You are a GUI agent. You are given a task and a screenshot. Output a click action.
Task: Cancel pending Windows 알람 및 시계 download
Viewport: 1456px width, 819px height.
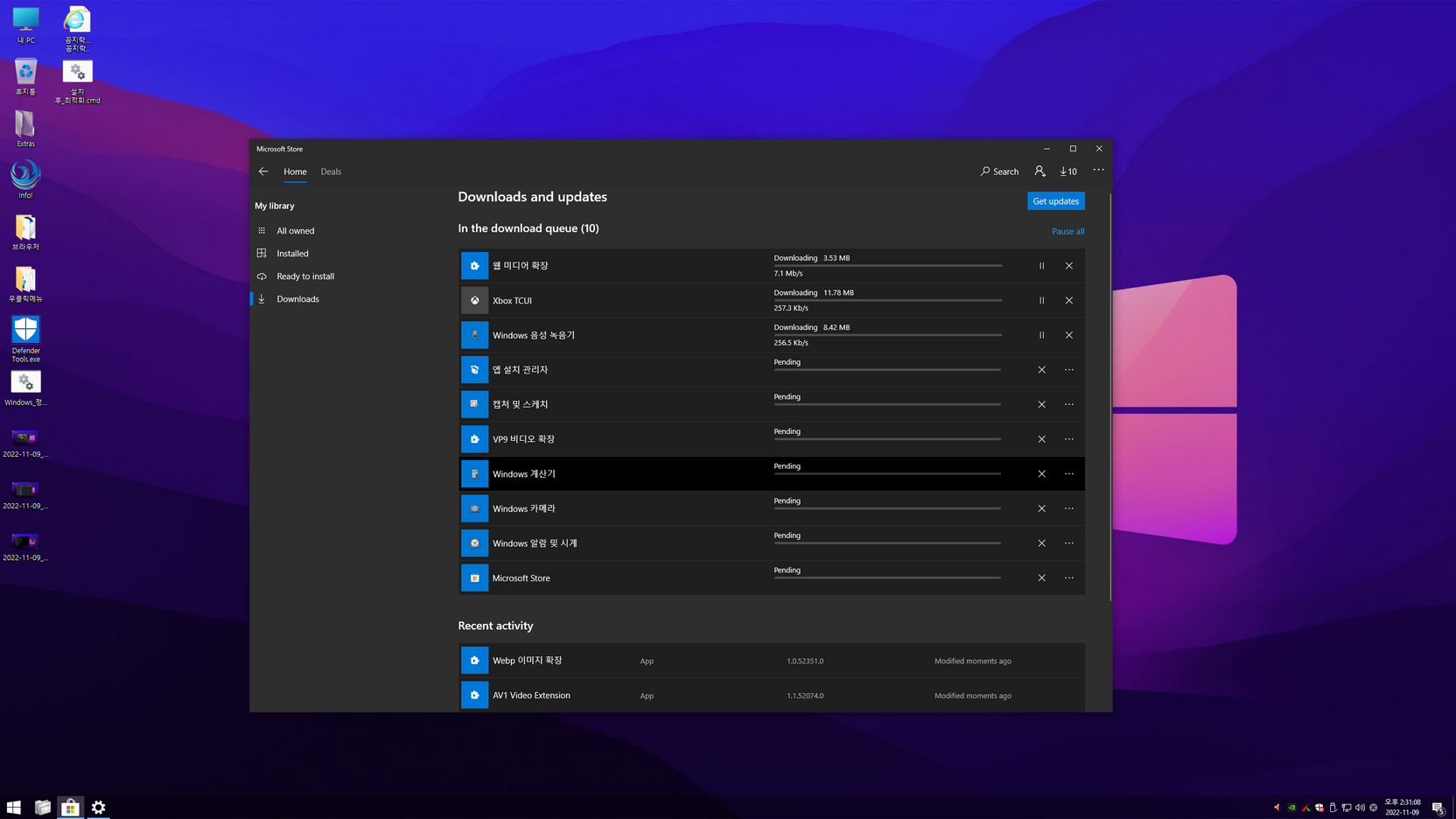pos(1041,543)
